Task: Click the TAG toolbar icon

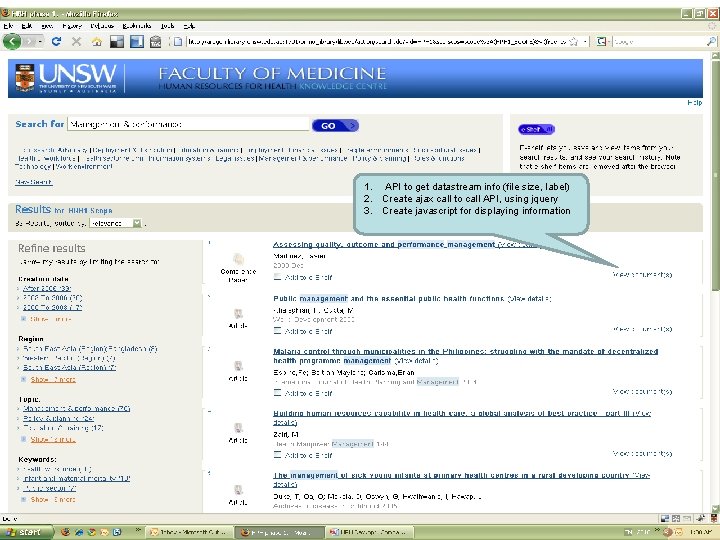Action: (156, 42)
